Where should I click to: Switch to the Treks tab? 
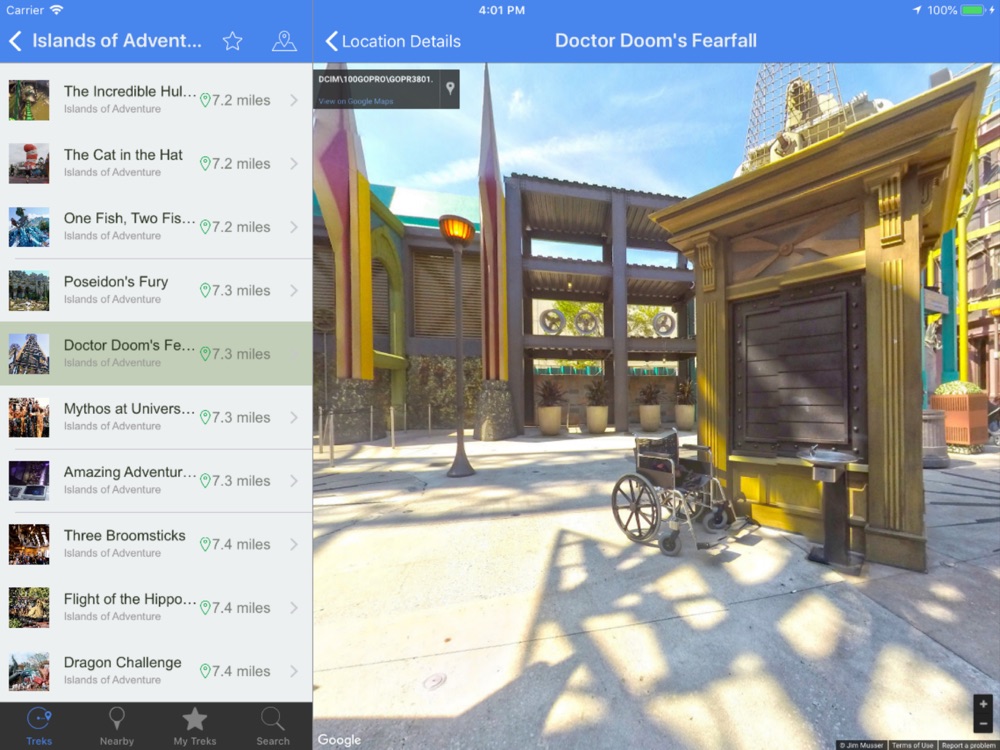pos(39,726)
